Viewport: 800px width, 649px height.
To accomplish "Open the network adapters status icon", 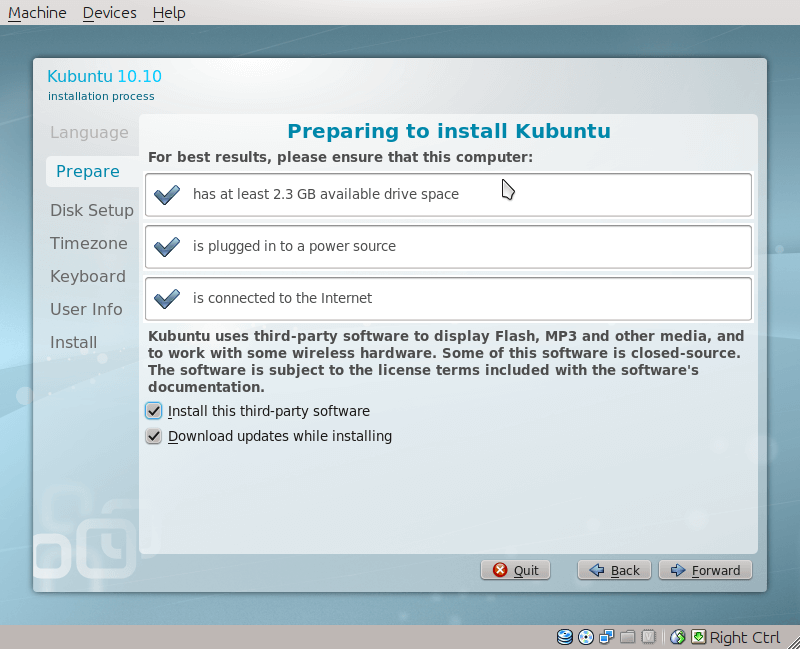I will pyautogui.click(x=607, y=637).
